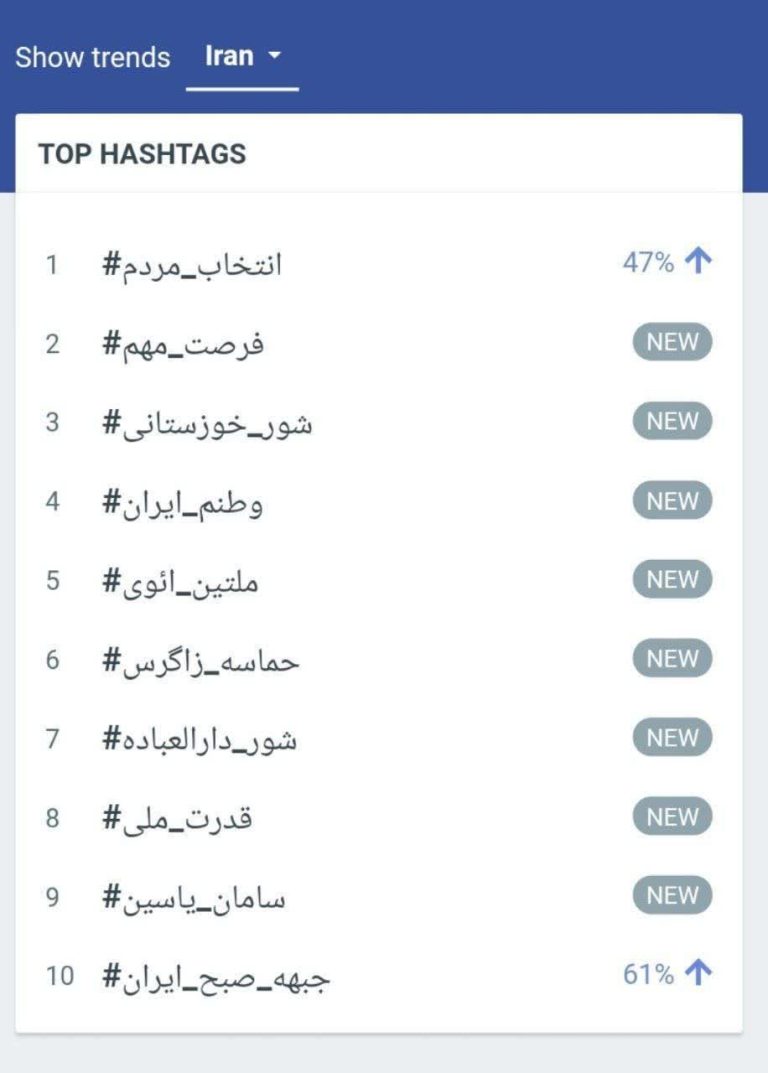Click the NEW badge on rank 6
This screenshot has width=768, height=1073.
(x=672, y=659)
